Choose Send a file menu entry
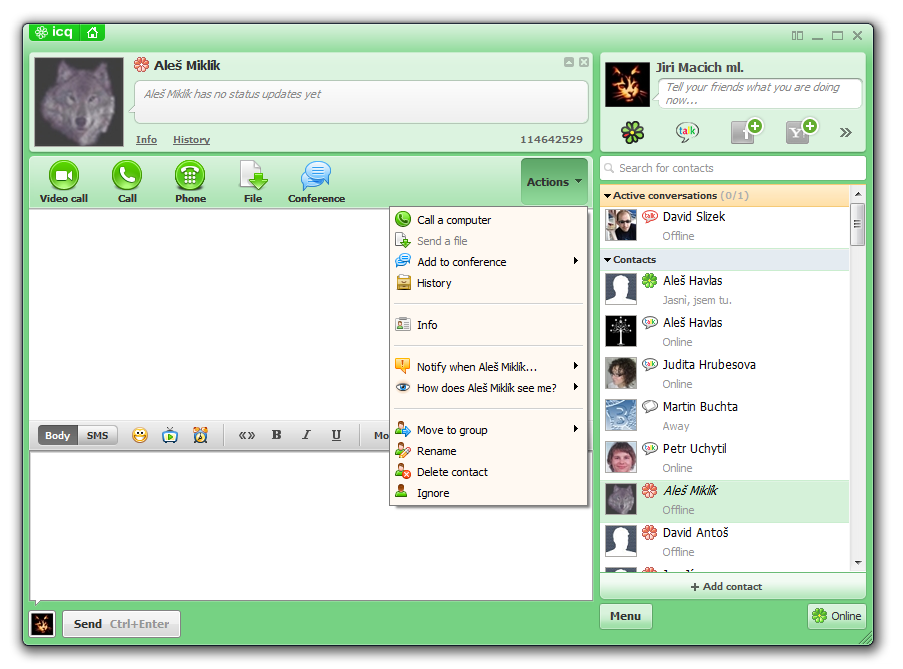Viewport: 903px width, 669px height. click(488, 241)
